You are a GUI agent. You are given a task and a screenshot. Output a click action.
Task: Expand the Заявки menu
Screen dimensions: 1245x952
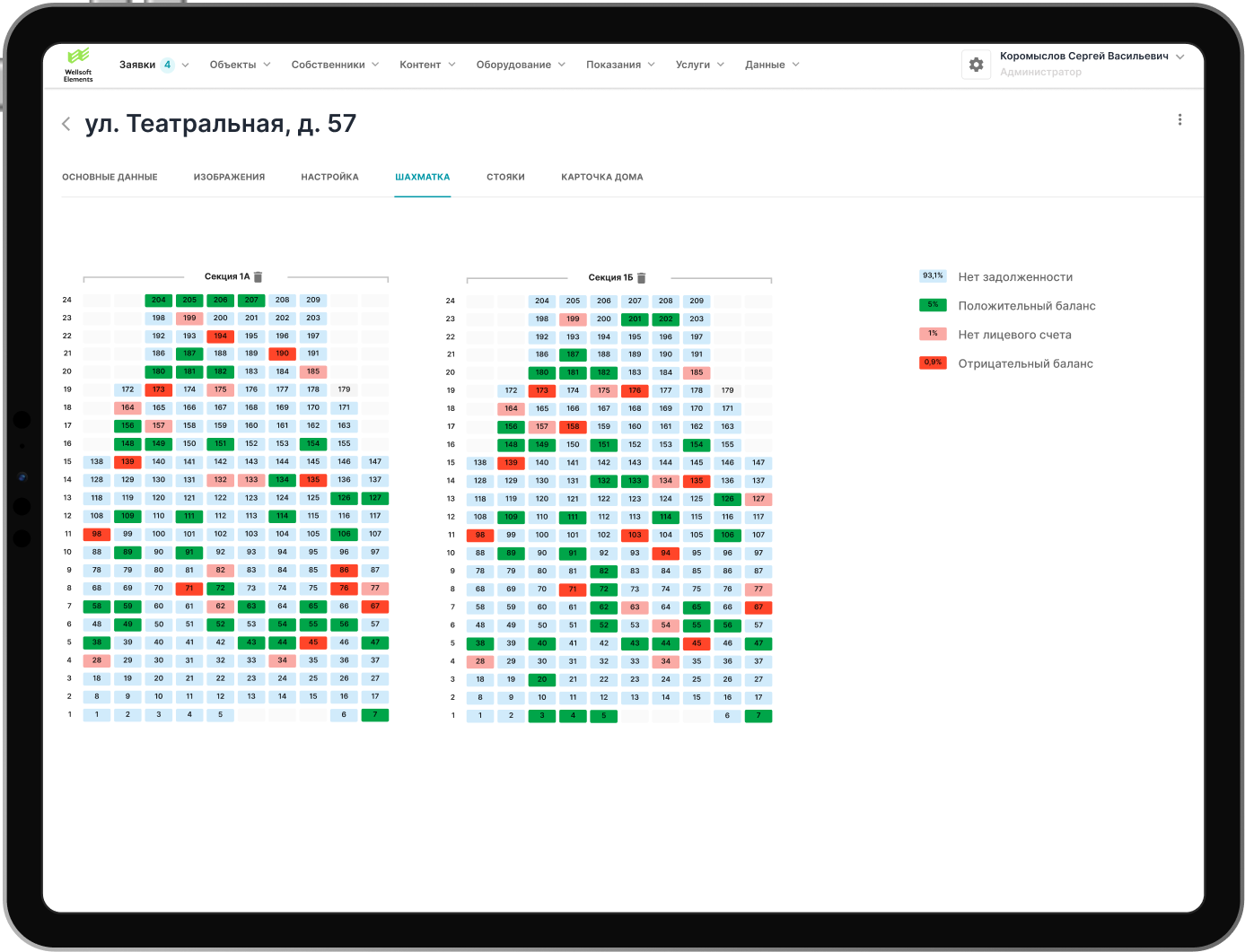(186, 65)
